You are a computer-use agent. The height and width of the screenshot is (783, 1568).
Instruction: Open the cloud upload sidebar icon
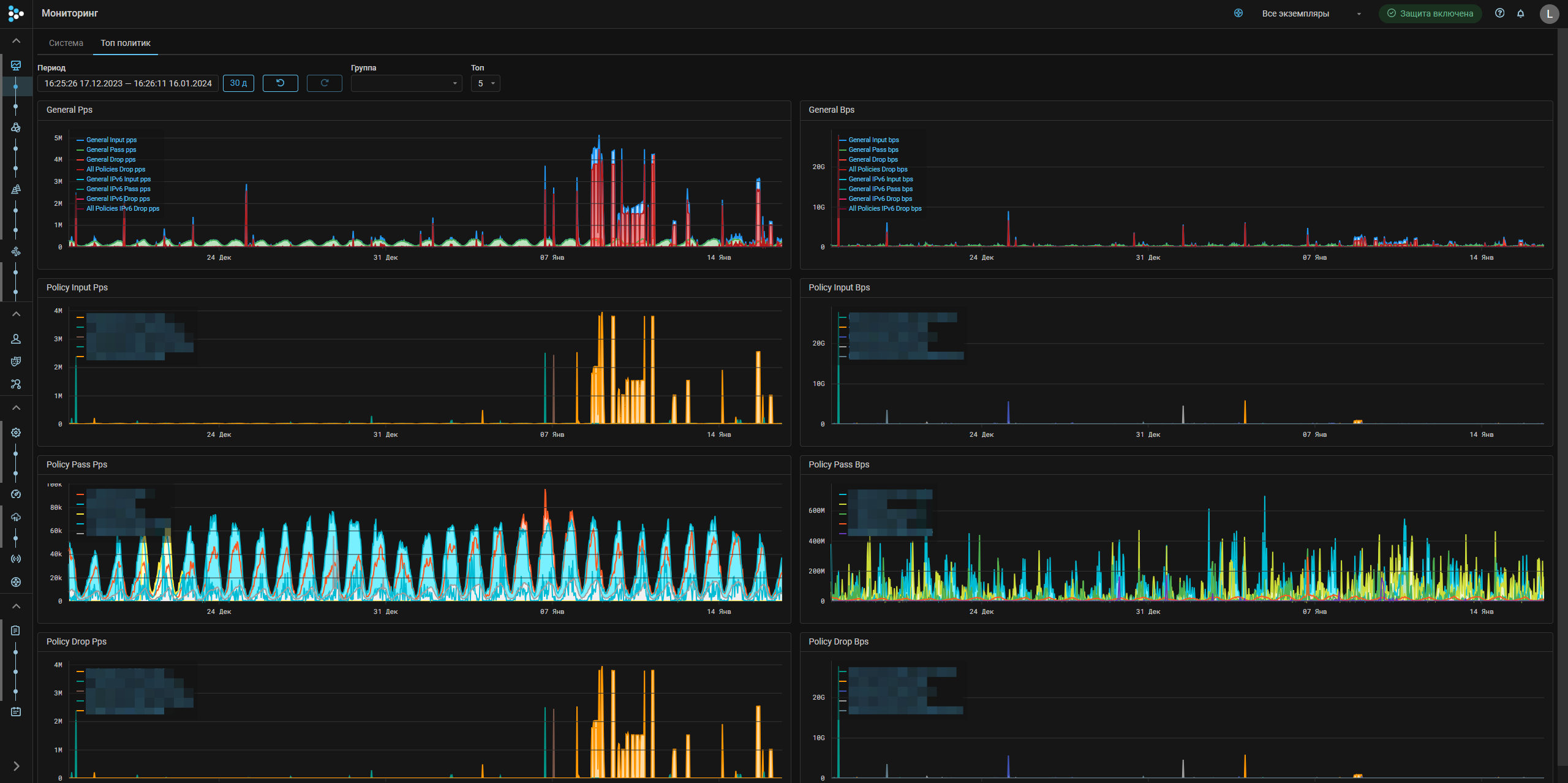[x=16, y=517]
